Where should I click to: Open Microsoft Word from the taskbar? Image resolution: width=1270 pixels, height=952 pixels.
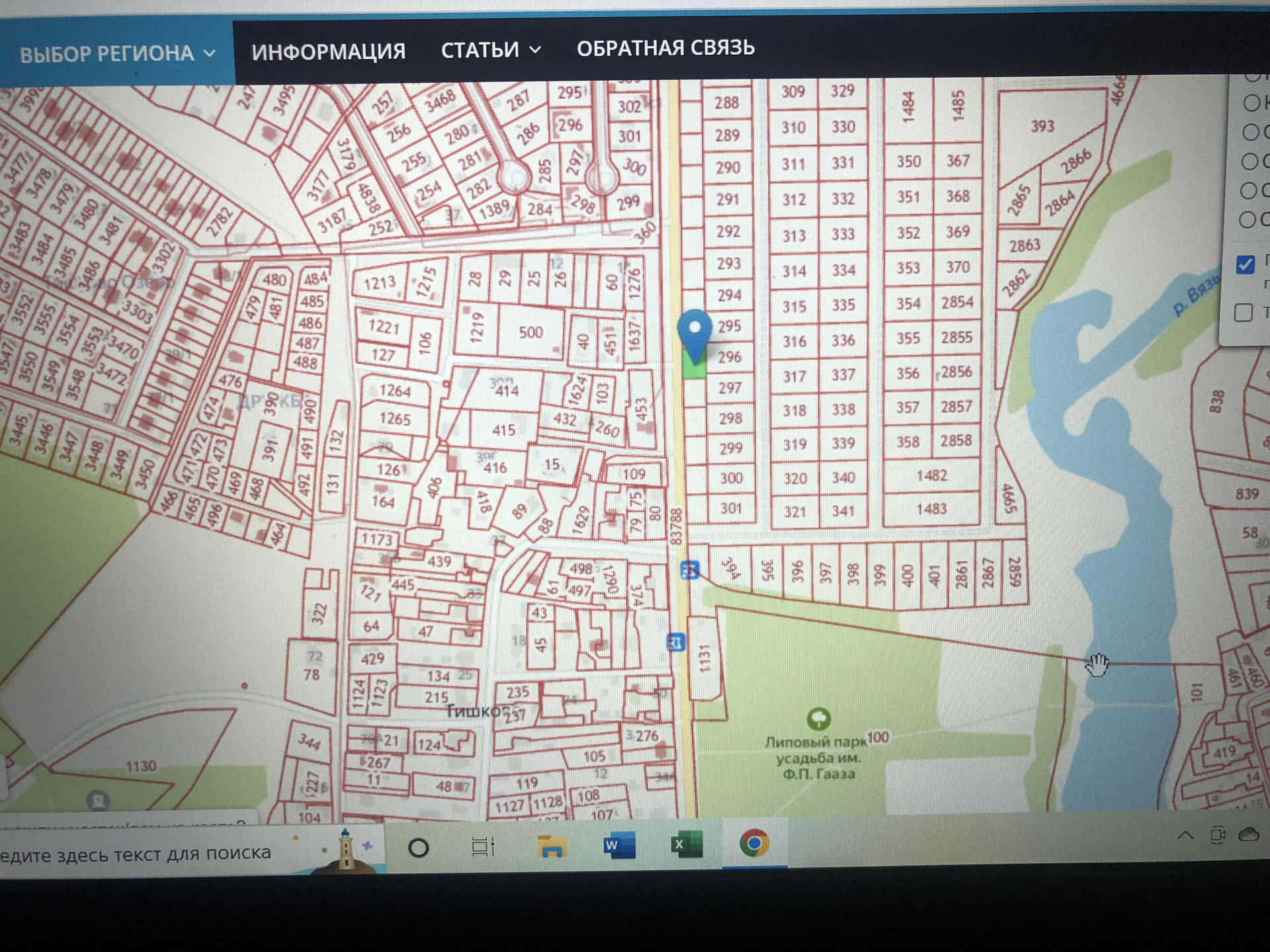[x=619, y=845]
